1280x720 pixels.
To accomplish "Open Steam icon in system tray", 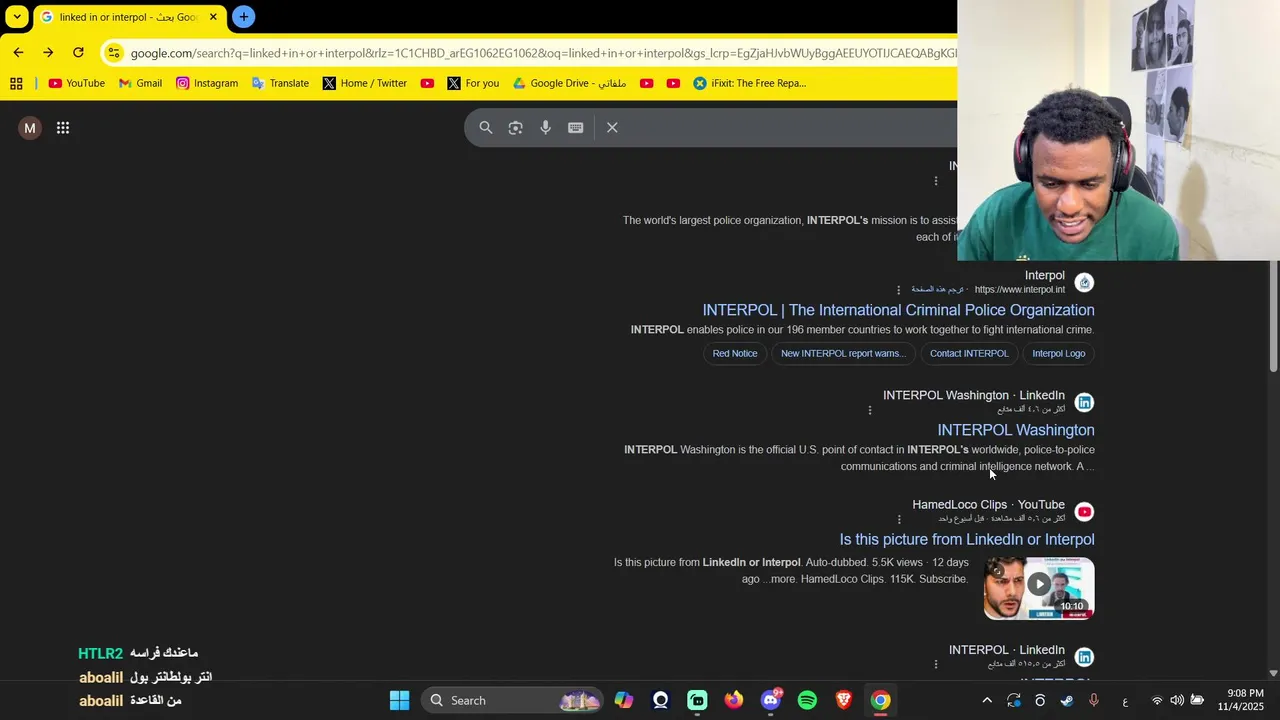I will click(1067, 701).
